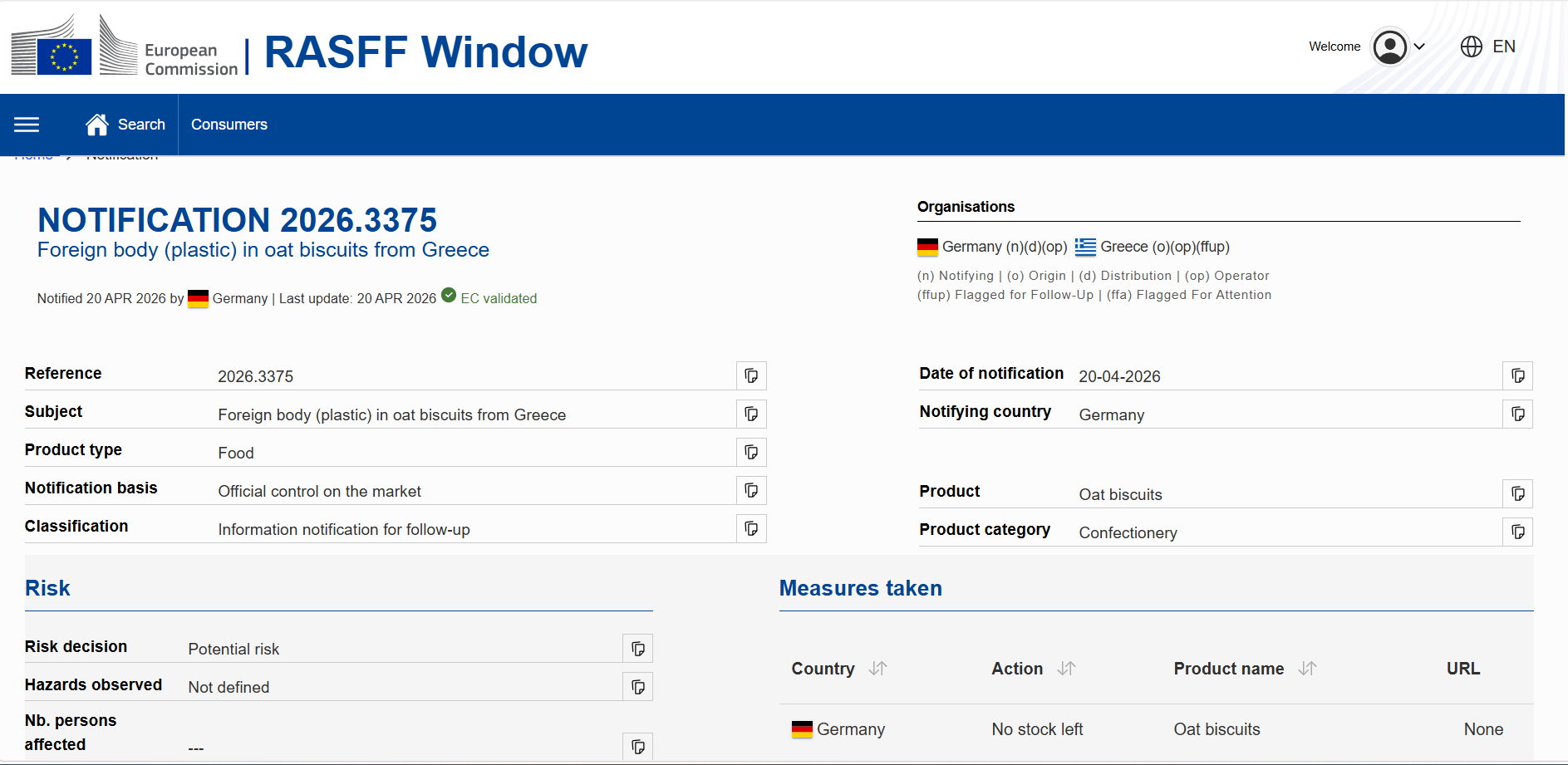The width and height of the screenshot is (1568, 765).
Task: Copy the Product category Confectionery value
Action: point(1517,532)
